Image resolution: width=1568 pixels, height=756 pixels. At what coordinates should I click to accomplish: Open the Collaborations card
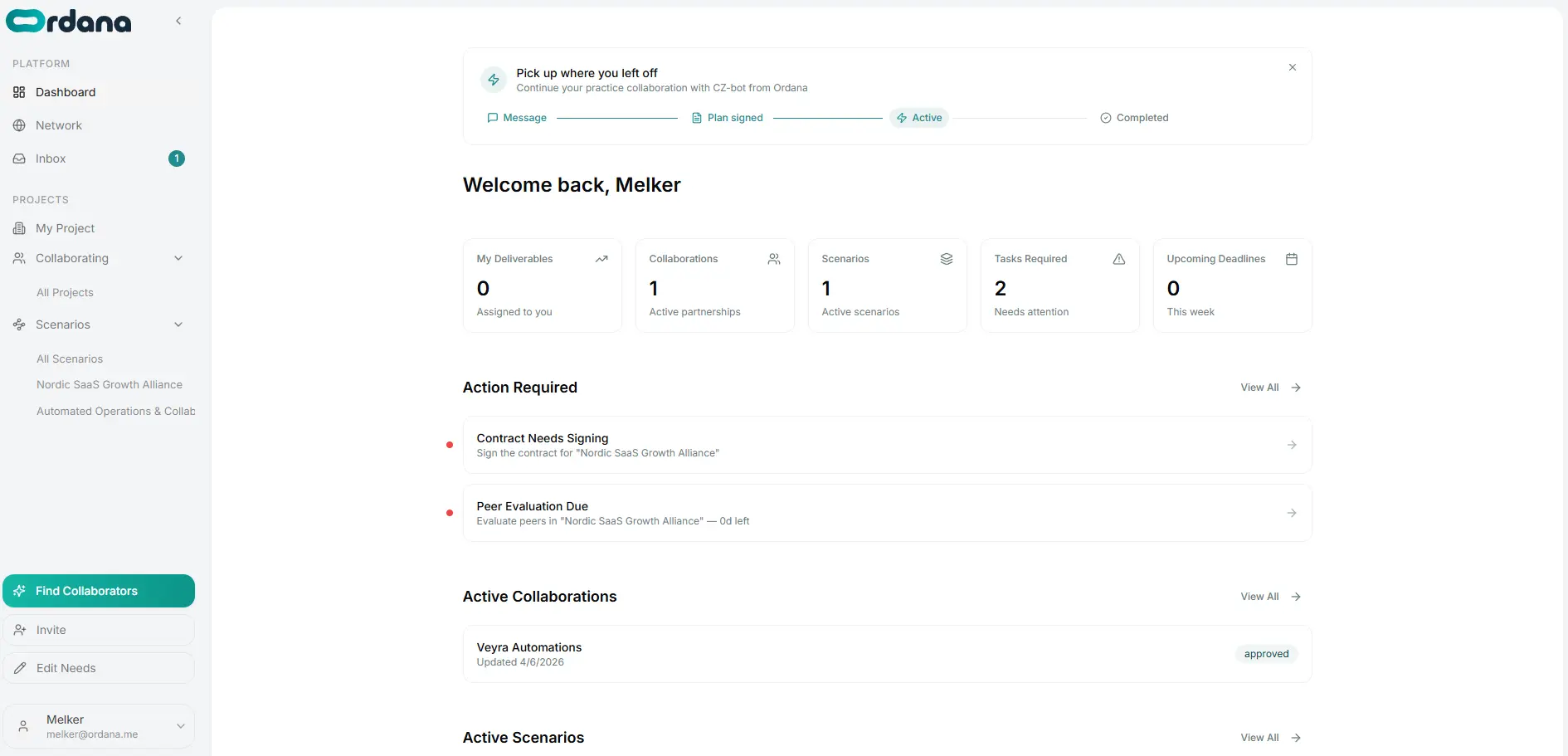[x=715, y=285]
